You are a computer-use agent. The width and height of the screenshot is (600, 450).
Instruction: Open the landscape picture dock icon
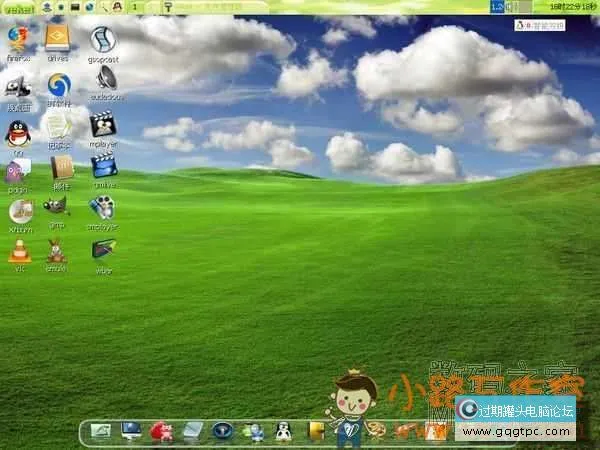[x=101, y=431]
